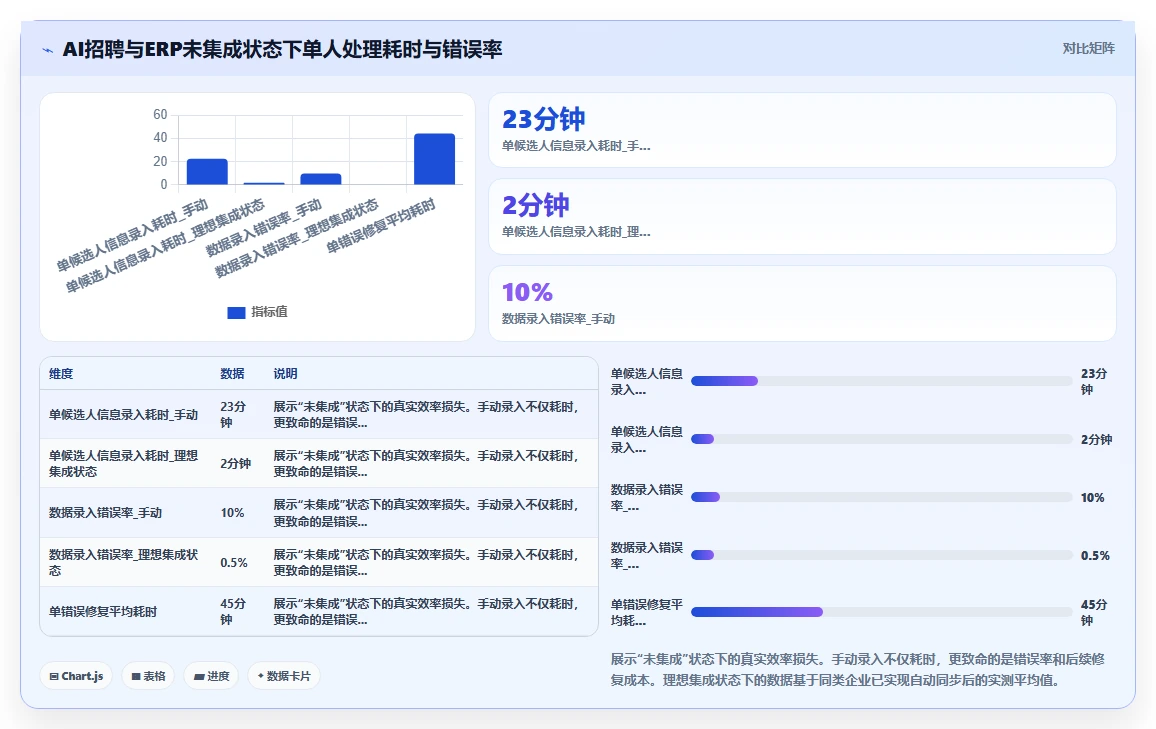Click the 数据录入错误率_手动 bar in the chart
Viewport: 1156px width, 729px height.
[321, 178]
